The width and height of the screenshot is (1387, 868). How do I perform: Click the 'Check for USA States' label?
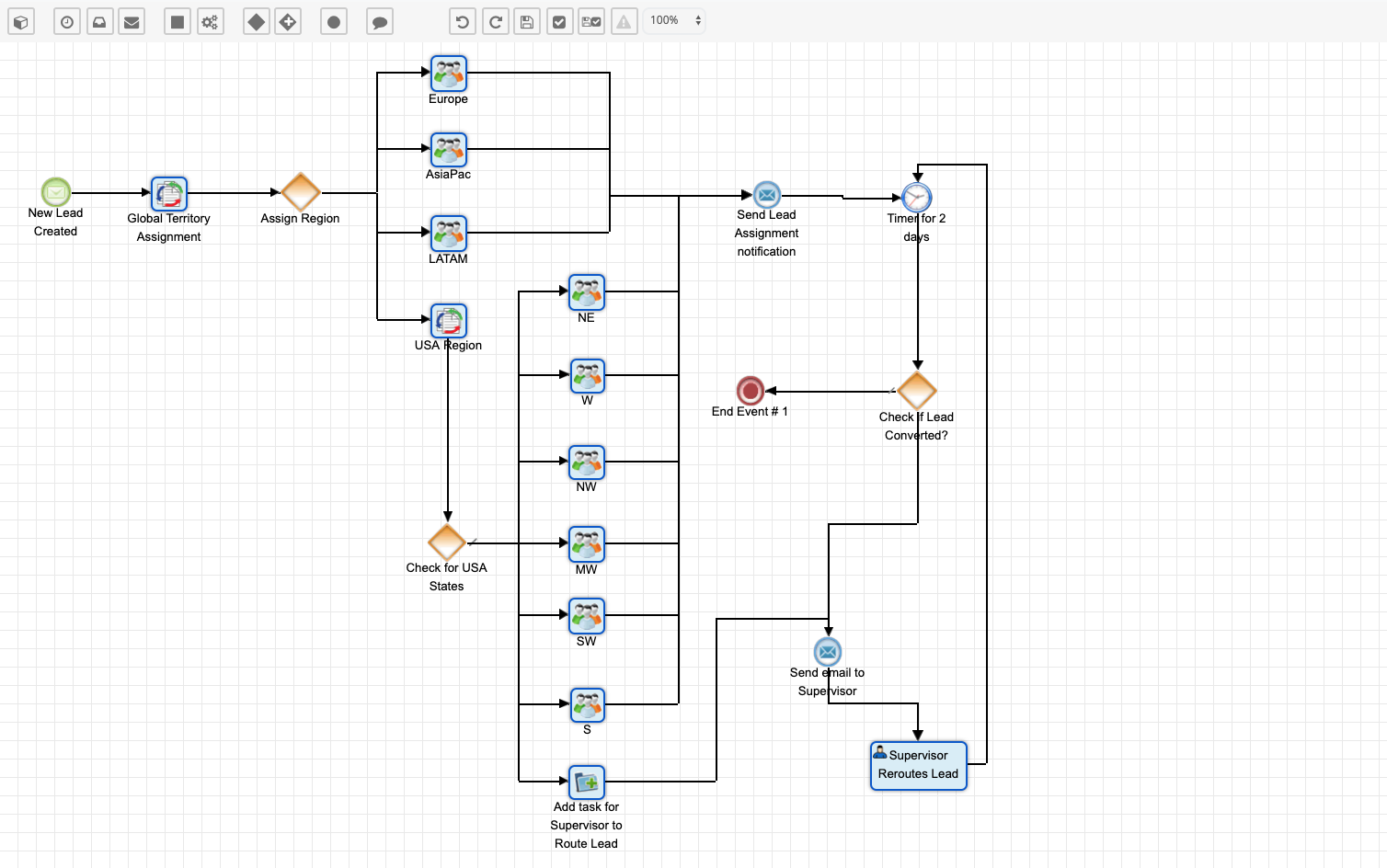(447, 577)
